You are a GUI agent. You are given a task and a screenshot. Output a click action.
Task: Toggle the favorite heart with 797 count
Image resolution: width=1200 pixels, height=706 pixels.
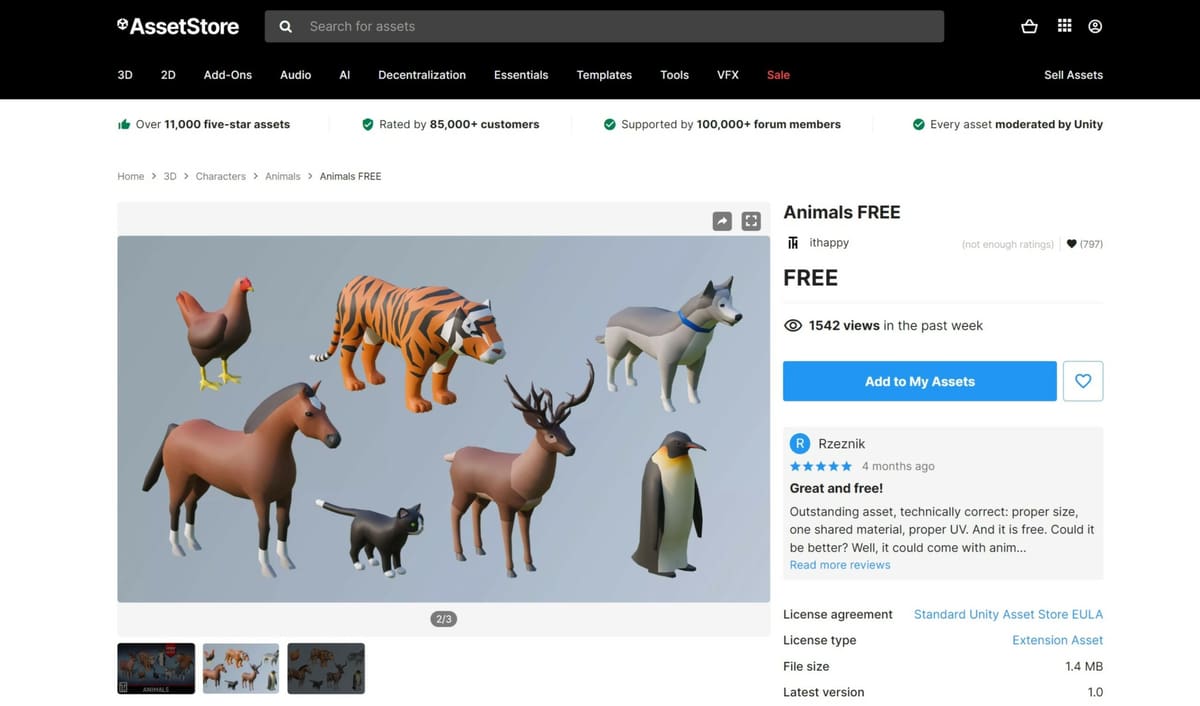pyautogui.click(x=1071, y=243)
